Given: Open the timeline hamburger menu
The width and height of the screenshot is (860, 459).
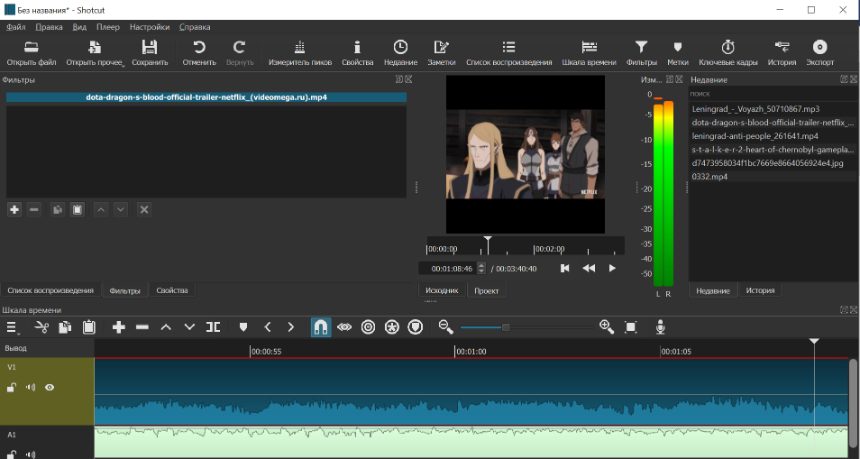Looking at the screenshot, I should tap(12, 327).
